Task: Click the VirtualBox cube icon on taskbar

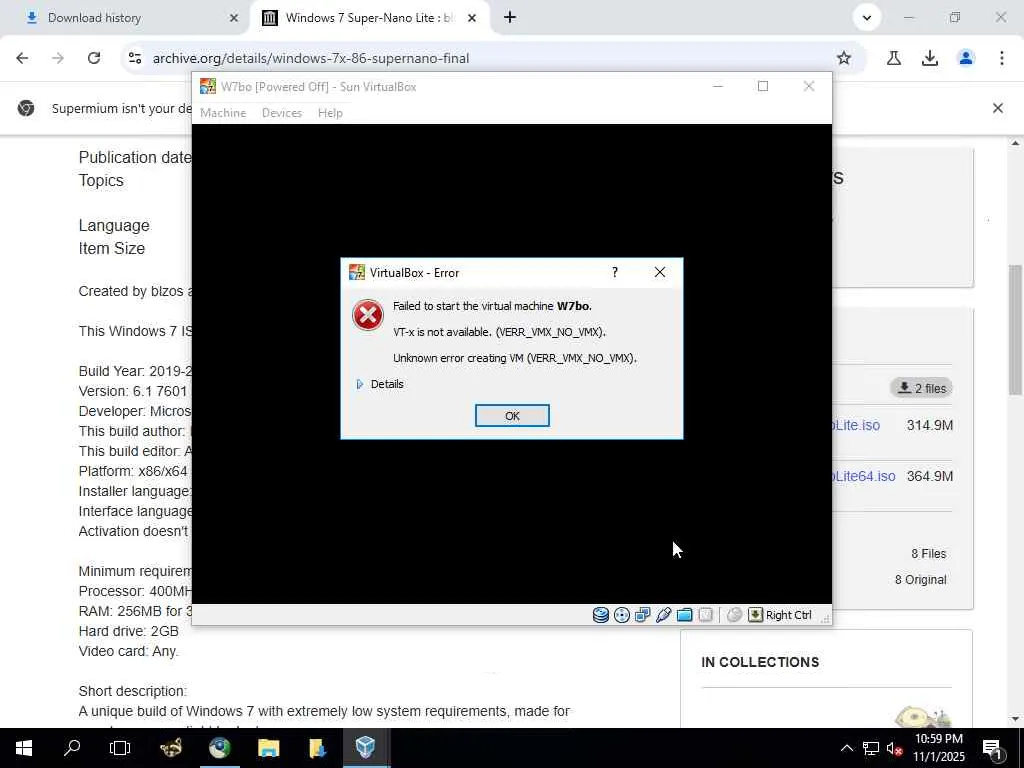Action: click(x=366, y=748)
